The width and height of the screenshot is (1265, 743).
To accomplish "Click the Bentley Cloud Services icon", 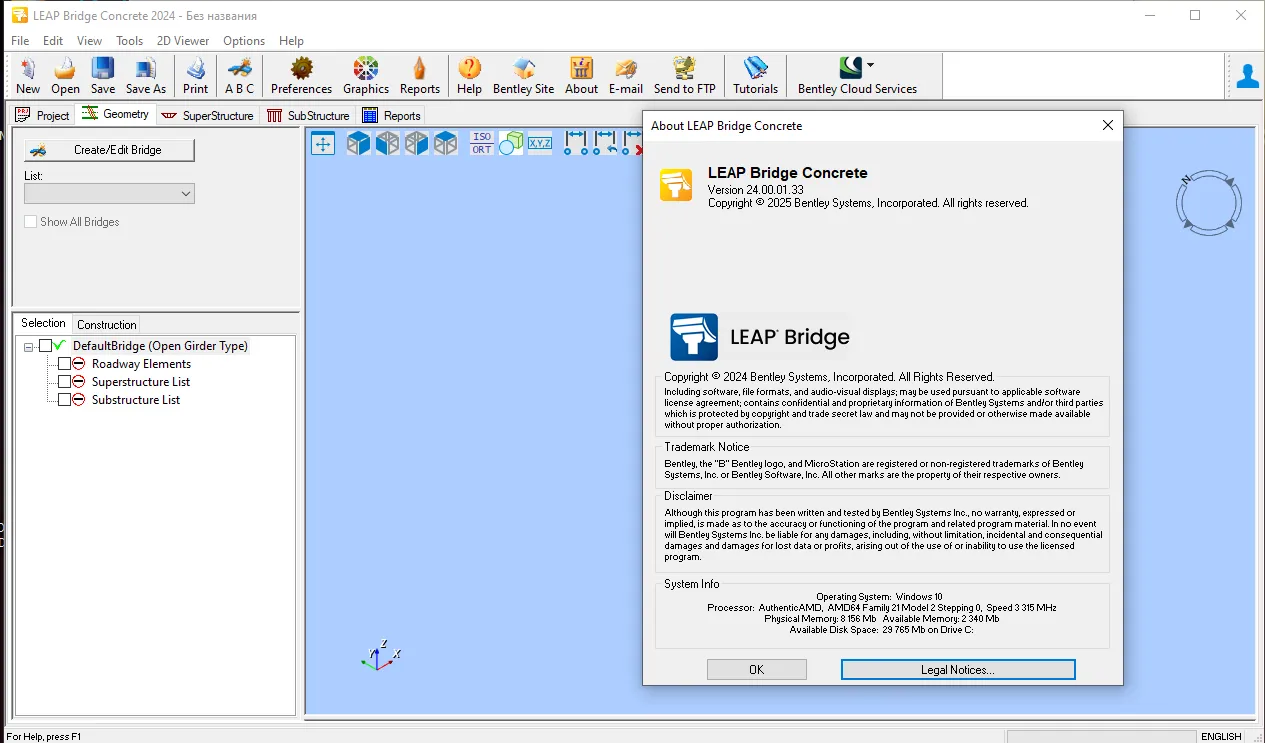I will coord(851,69).
